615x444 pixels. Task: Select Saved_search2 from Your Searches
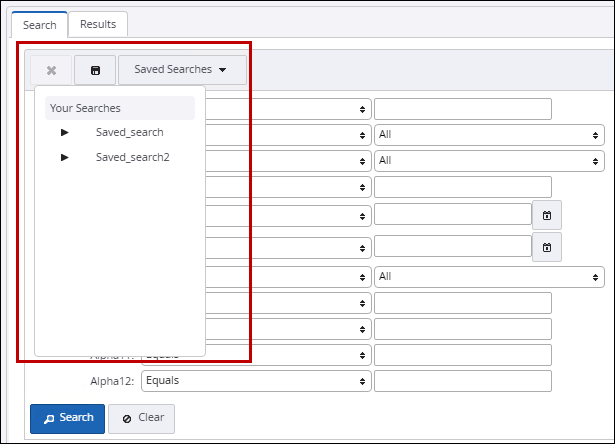tap(132, 157)
